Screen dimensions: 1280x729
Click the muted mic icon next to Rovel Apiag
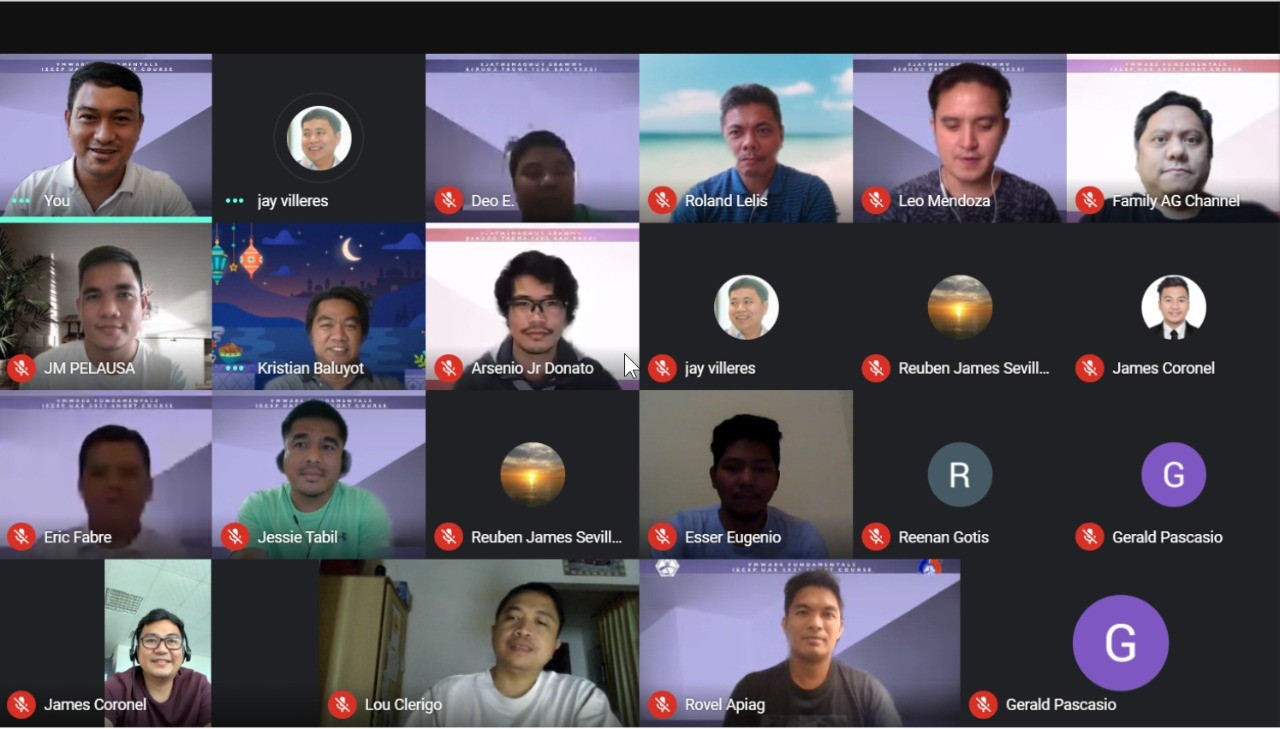[661, 704]
